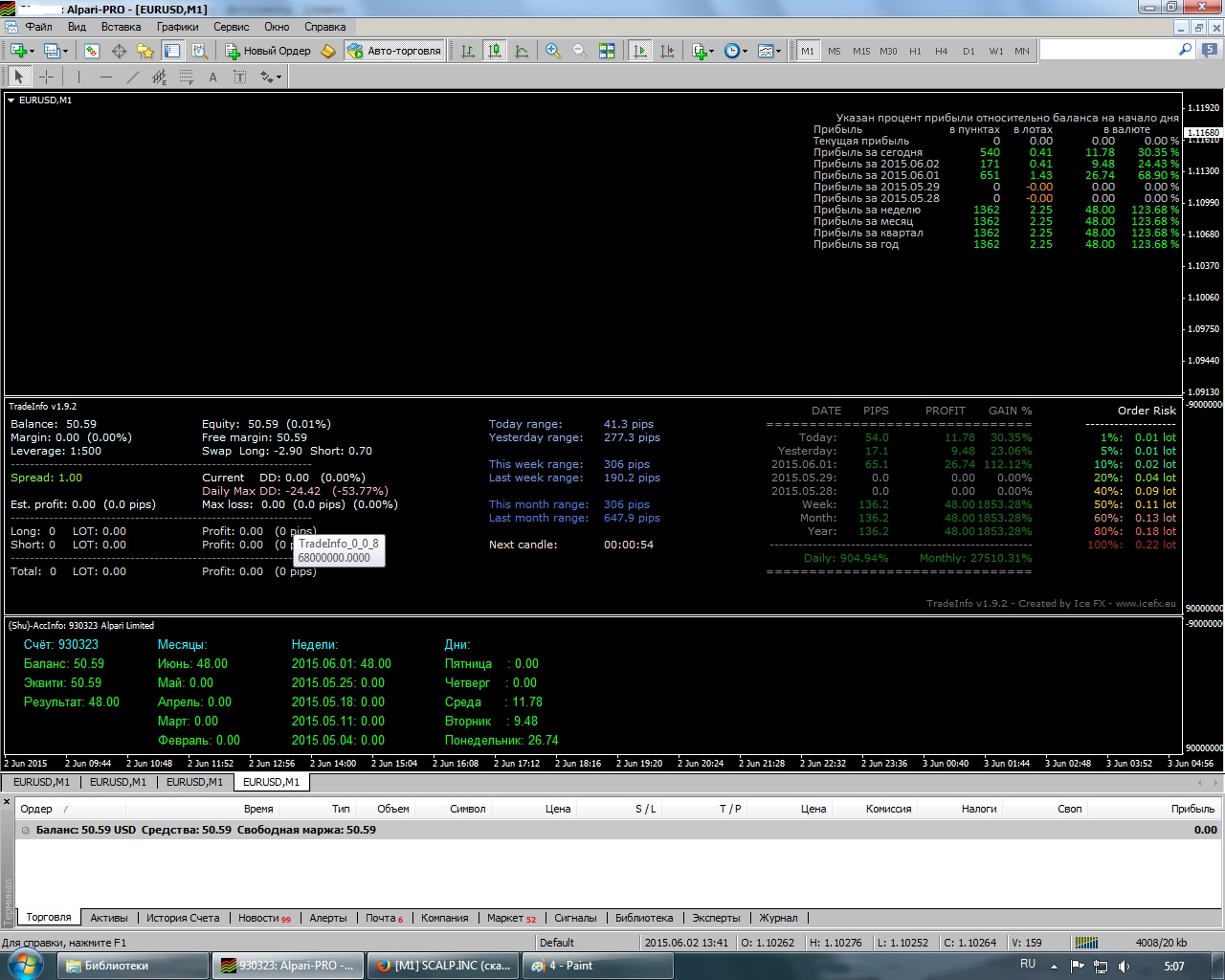
Task: Click the Default profile status entry
Action: [x=557, y=943]
